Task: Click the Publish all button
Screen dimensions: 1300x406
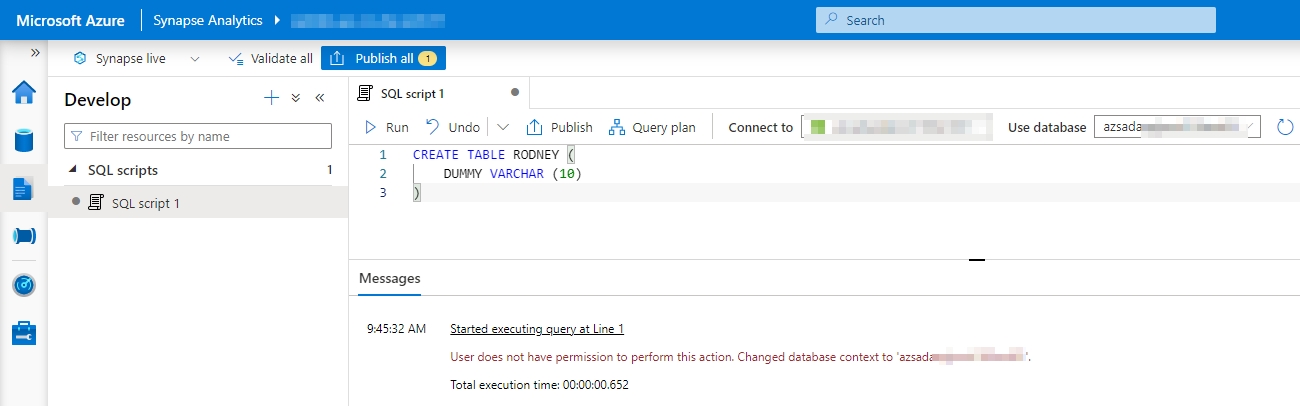Action: [383, 59]
